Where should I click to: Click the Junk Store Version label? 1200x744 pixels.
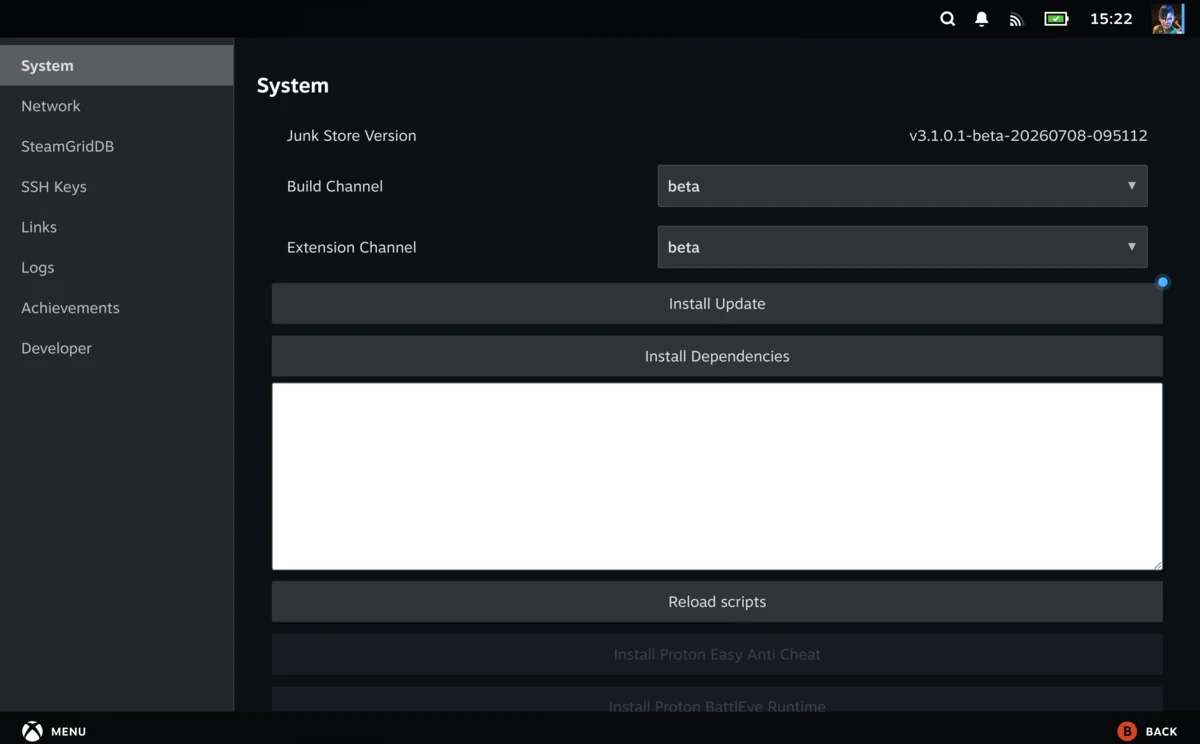(351, 135)
